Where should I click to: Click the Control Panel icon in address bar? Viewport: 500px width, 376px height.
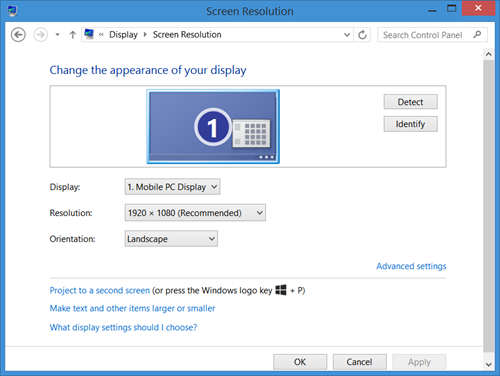coord(89,34)
